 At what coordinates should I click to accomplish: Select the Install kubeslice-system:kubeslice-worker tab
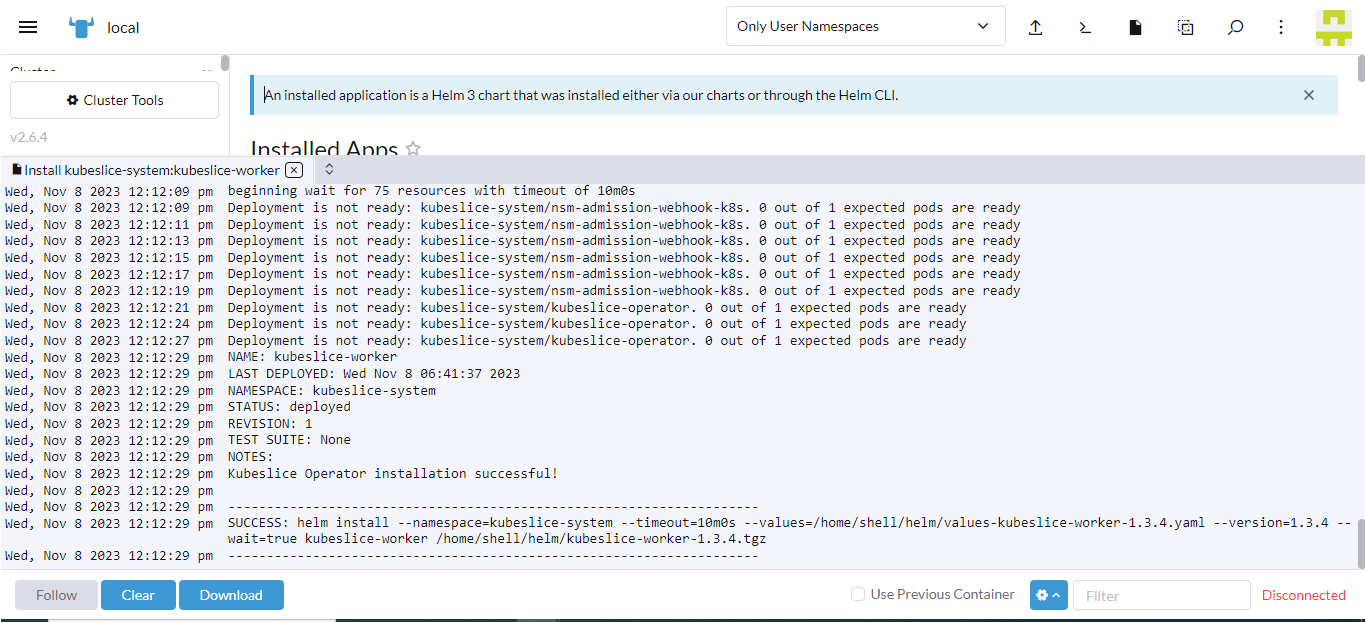point(152,170)
